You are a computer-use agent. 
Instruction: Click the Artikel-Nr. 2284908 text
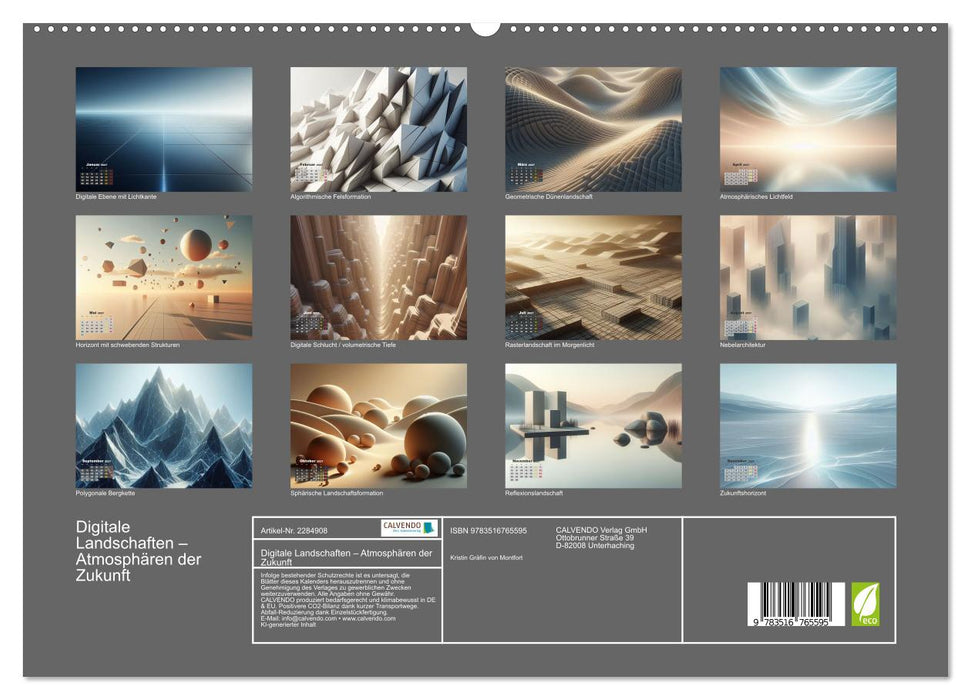click(x=294, y=531)
